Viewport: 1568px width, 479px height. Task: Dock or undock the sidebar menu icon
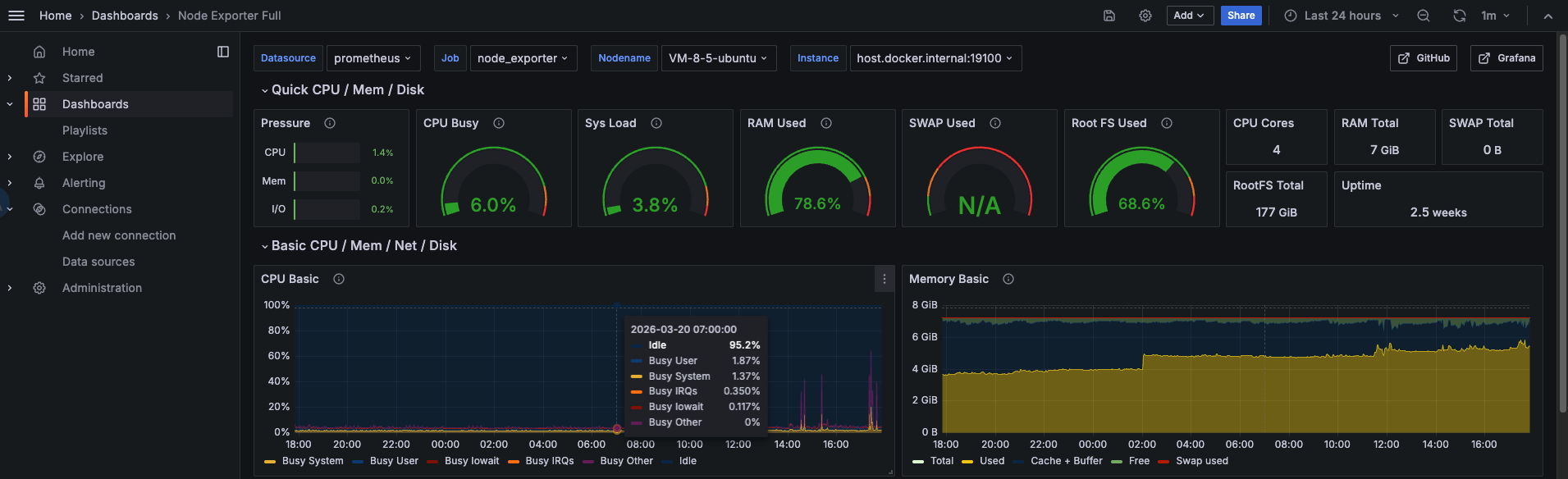pyautogui.click(x=223, y=52)
